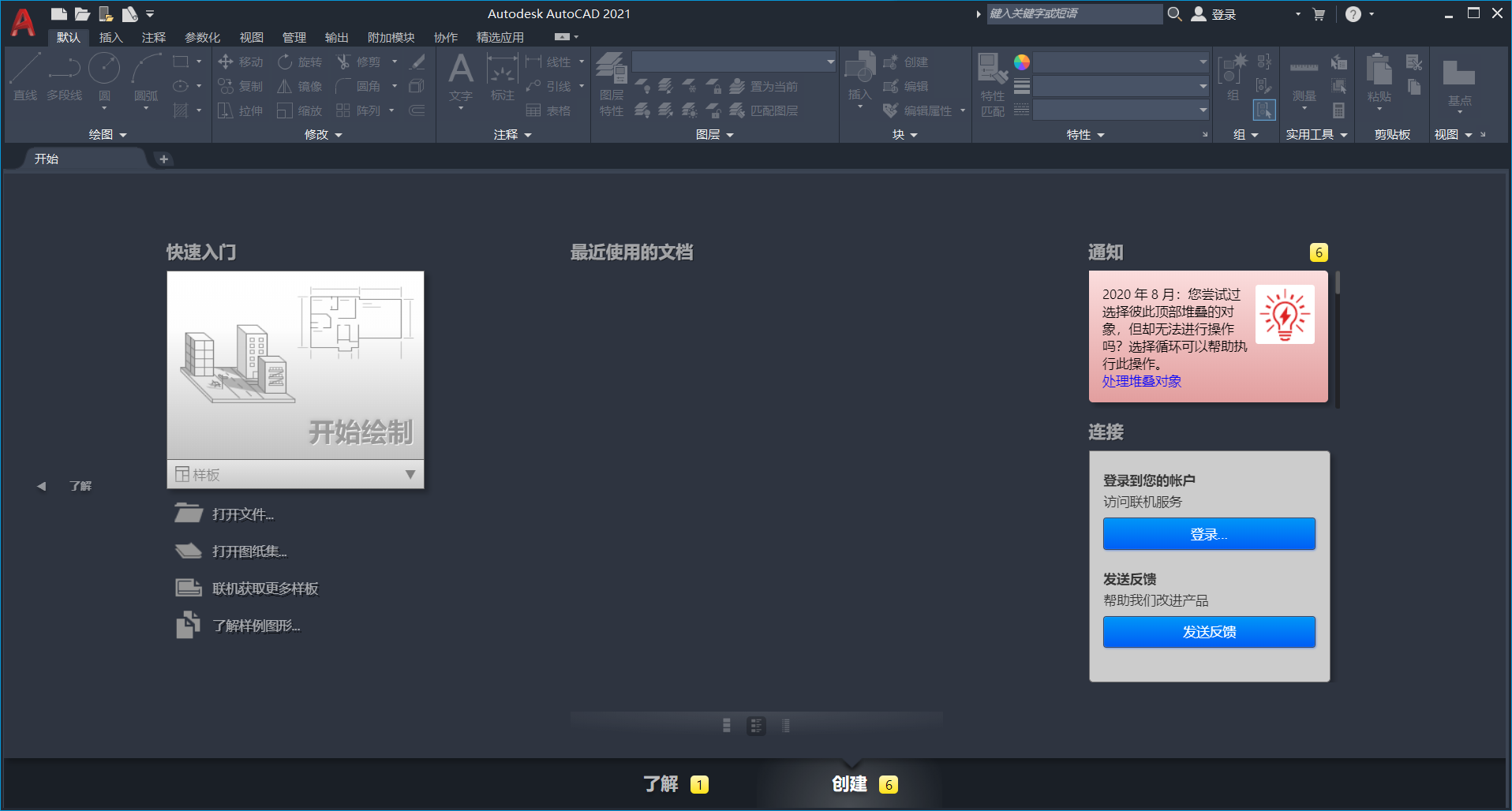
Task: Toggle group selection button in the 组 panel
Action: tap(1264, 110)
